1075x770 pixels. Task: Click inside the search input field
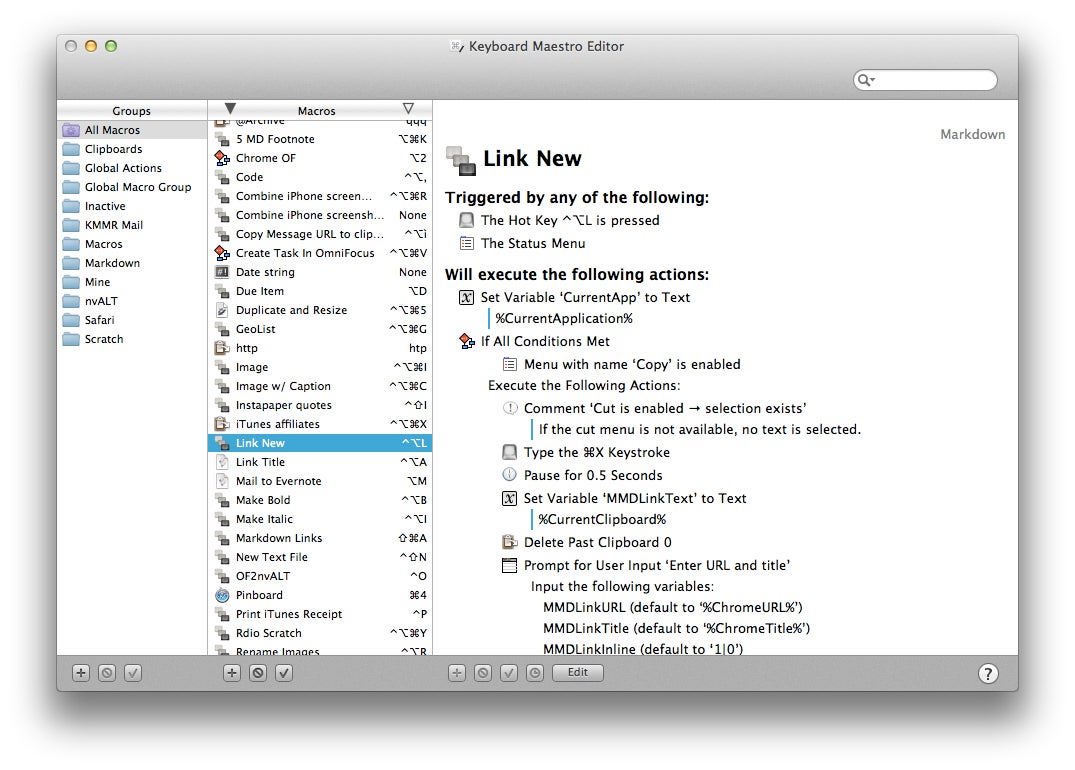pyautogui.click(x=935, y=80)
